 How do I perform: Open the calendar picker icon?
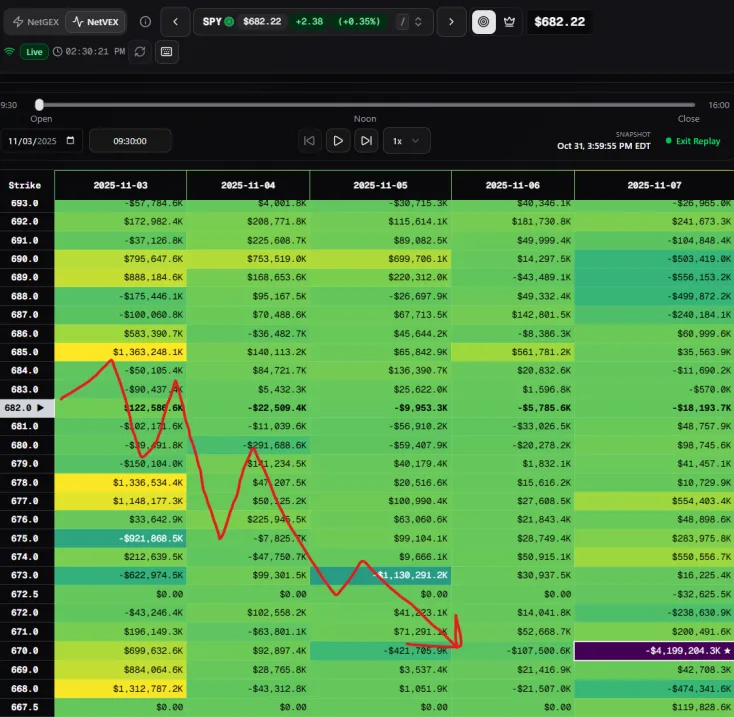pos(71,140)
